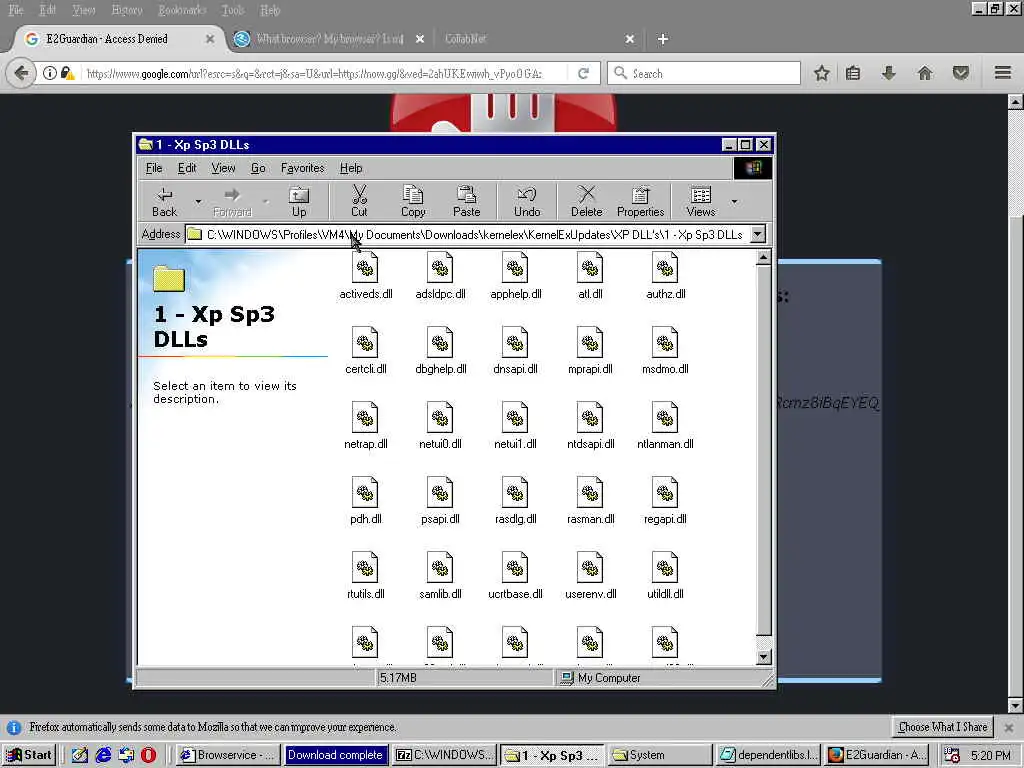Open Properties from the toolbar

[640, 202]
